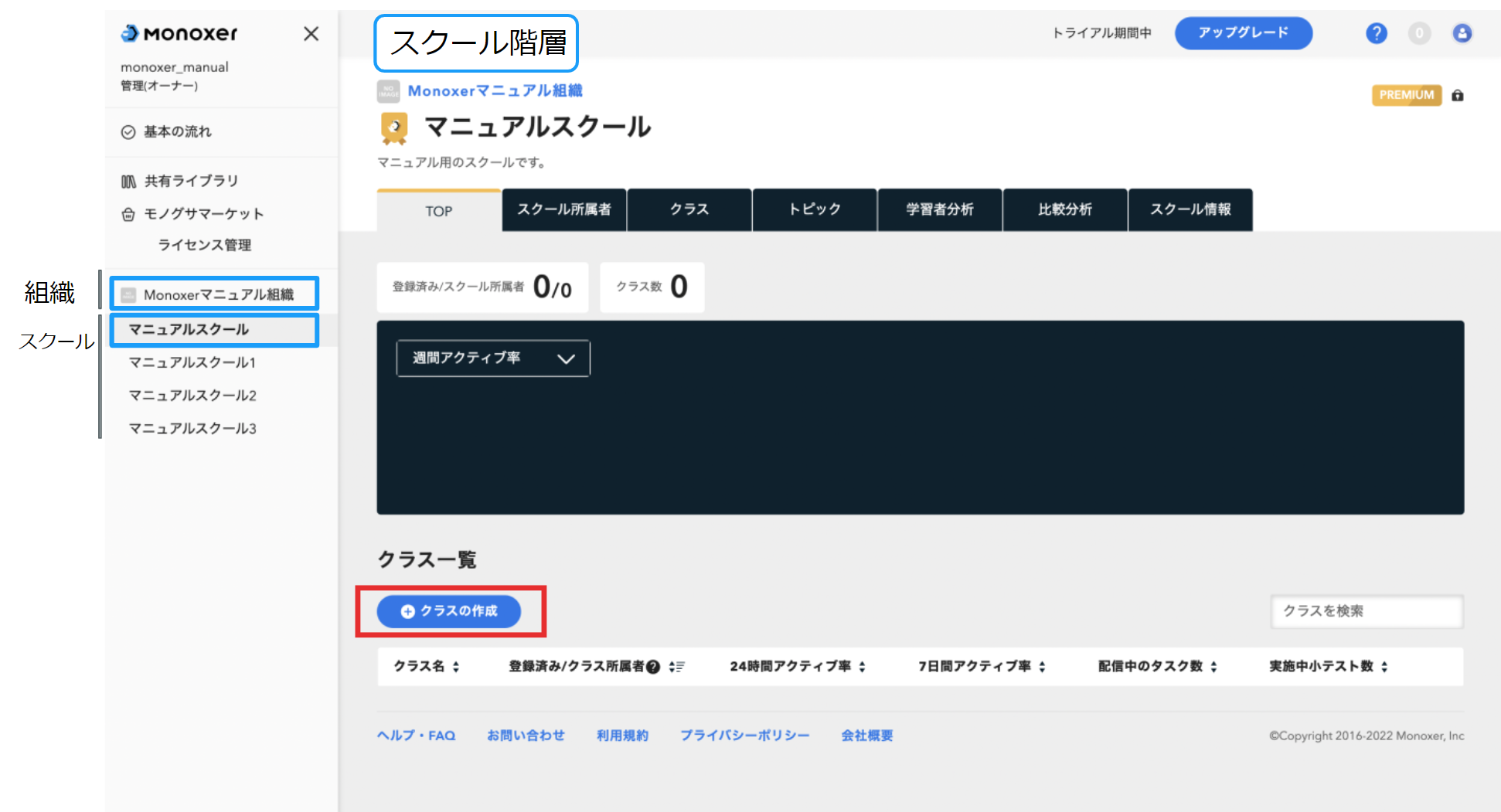The image size is (1501, 812).
Task: Open the 利用規約 footer link
Action: click(622, 736)
